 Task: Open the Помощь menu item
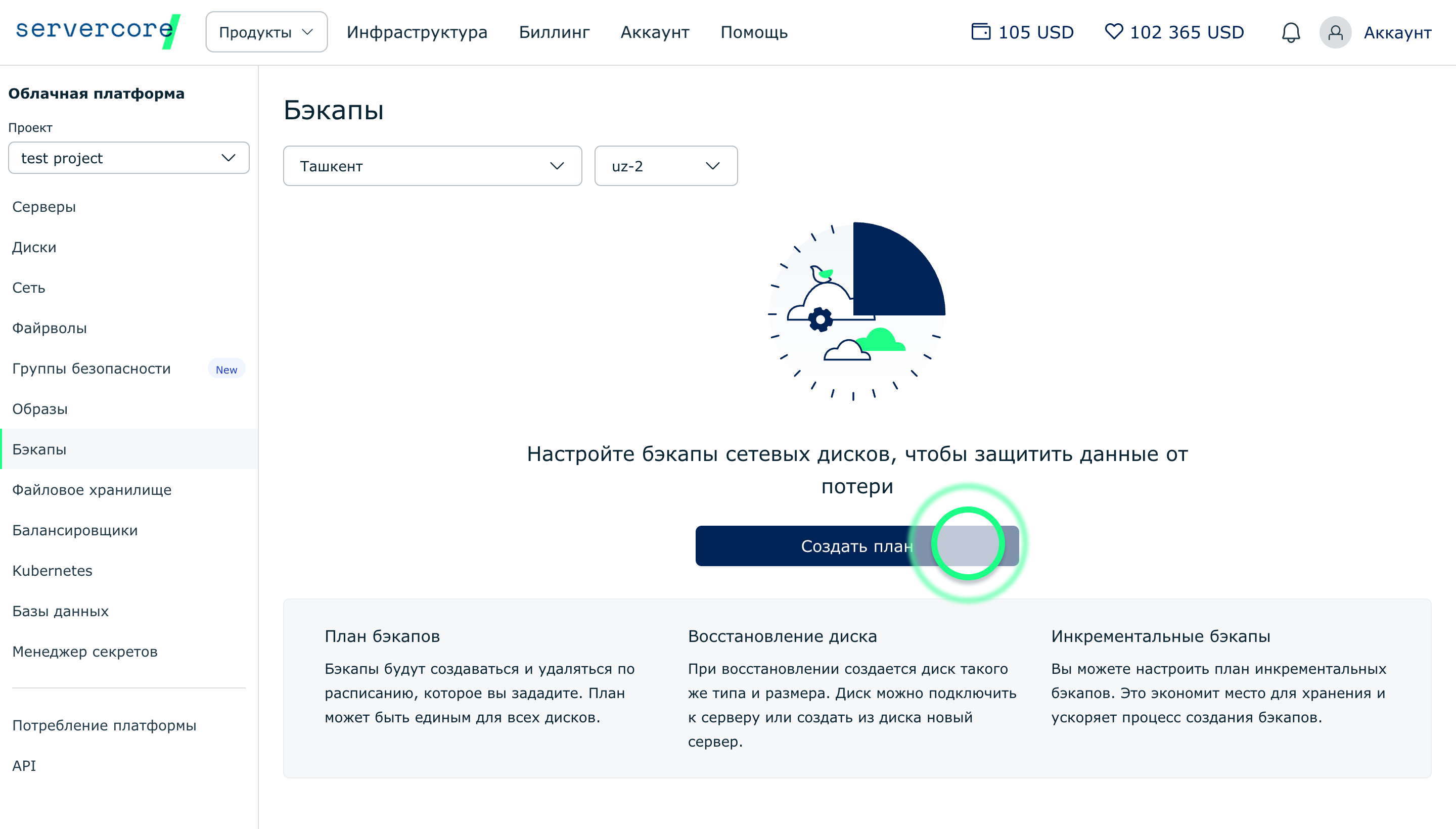pyautogui.click(x=753, y=32)
